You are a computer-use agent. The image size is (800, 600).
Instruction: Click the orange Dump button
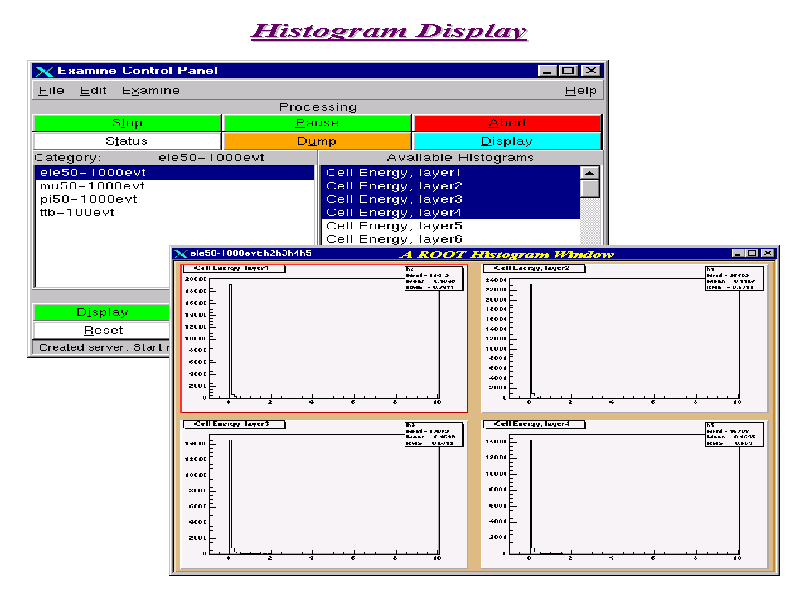(x=317, y=141)
